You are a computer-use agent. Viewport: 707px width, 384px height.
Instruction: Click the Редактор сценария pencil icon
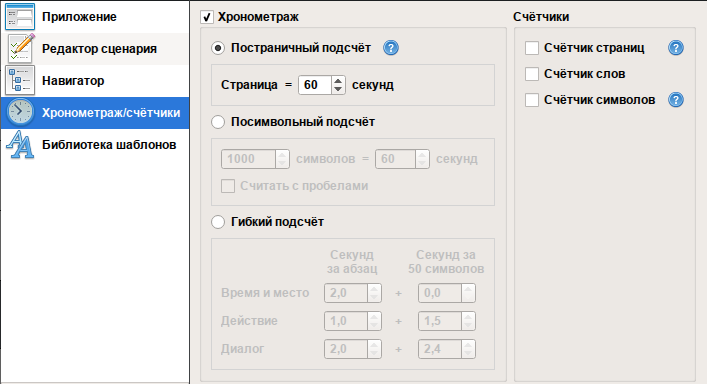[20, 49]
